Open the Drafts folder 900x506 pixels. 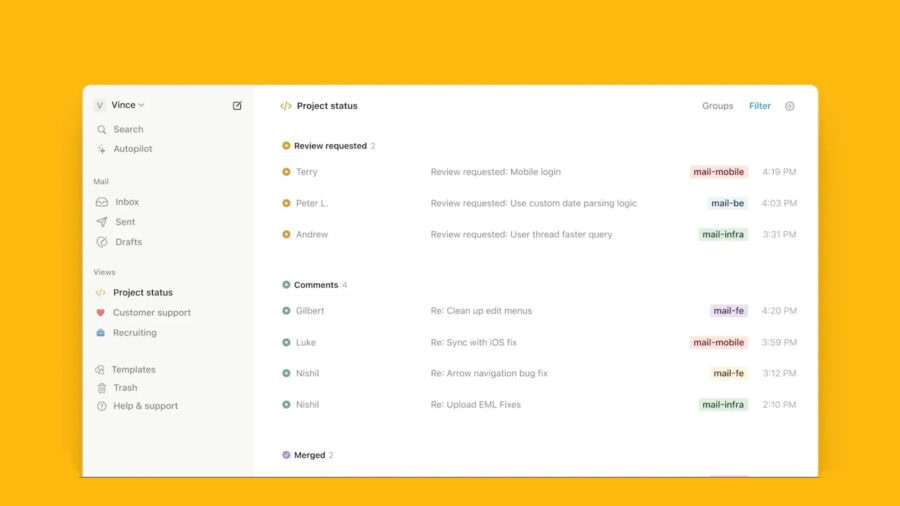pos(129,242)
